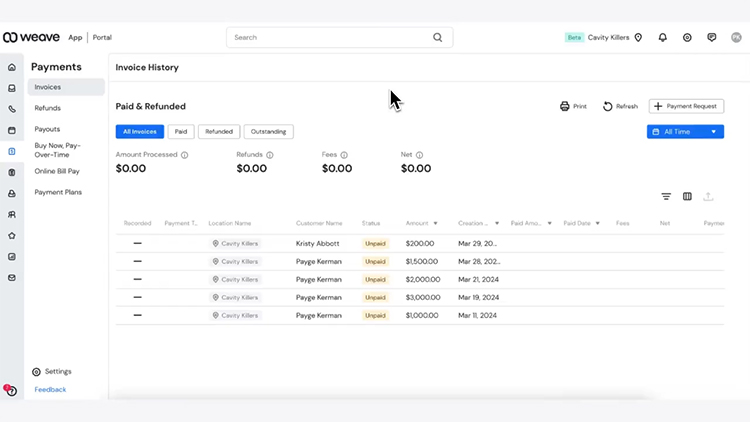
Task: Select the Paid filter chip
Action: tap(180, 132)
